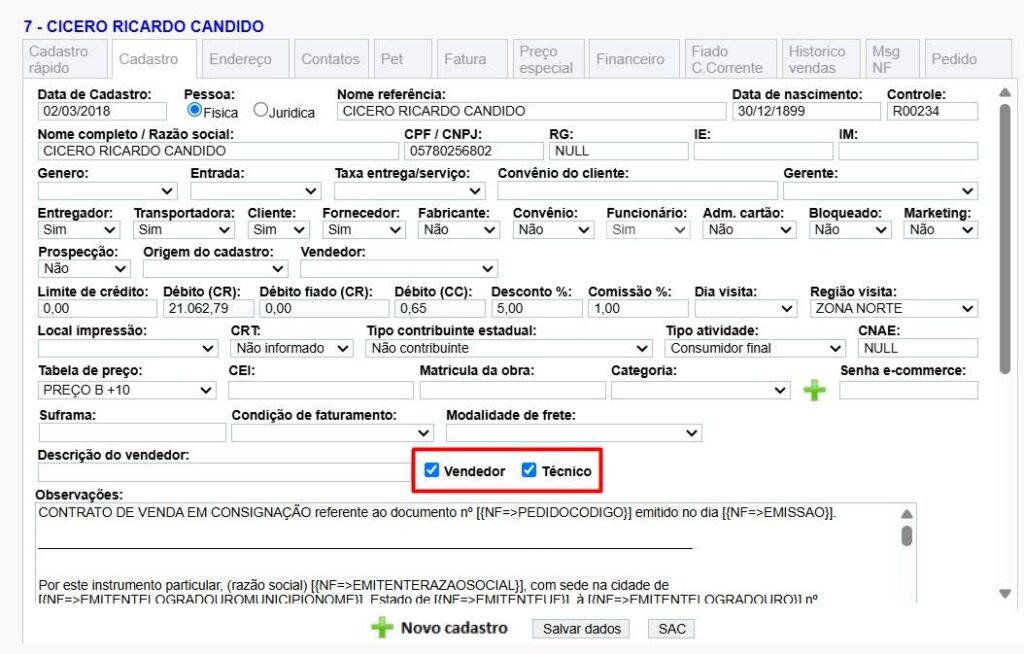Click the SAC button

(671, 629)
